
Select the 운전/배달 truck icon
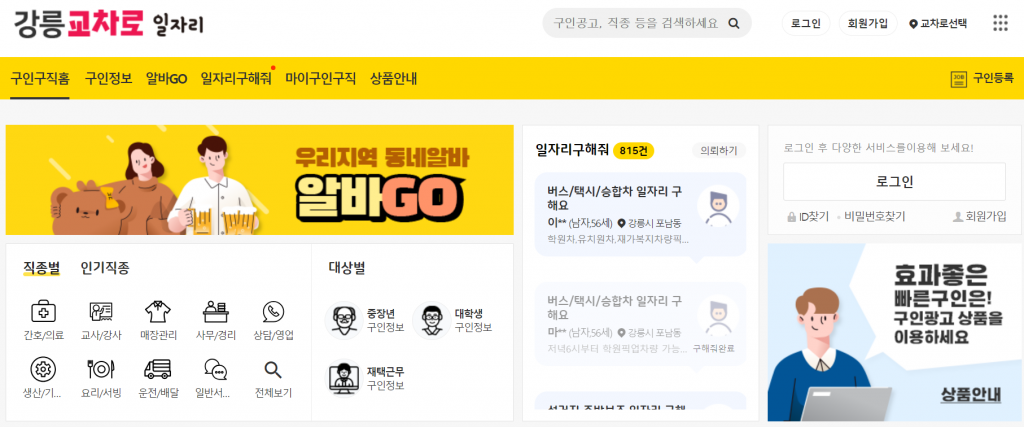point(157,369)
